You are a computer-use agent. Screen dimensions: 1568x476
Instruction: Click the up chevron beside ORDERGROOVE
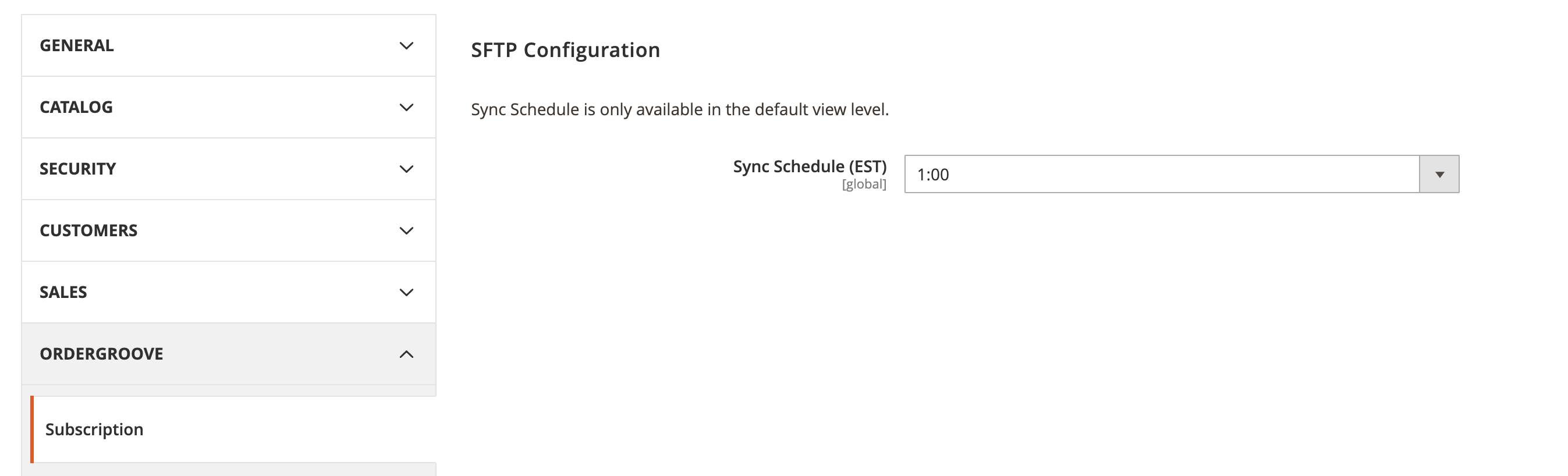[406, 354]
